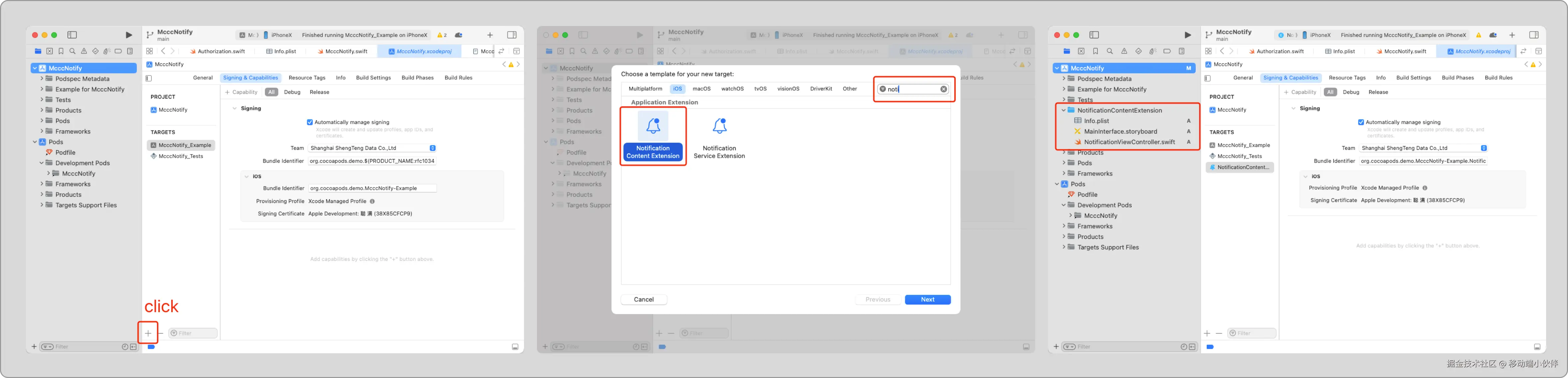The width and height of the screenshot is (1568, 378).
Task: Expand Targets Support Files in leftmost navigator
Action: tap(42, 205)
